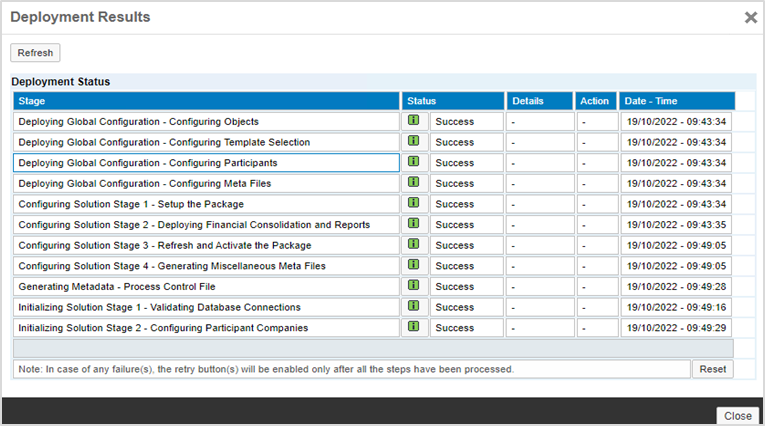The width and height of the screenshot is (765, 426).
Task: Select the Configuring Participants stage field
Action: click(206, 163)
